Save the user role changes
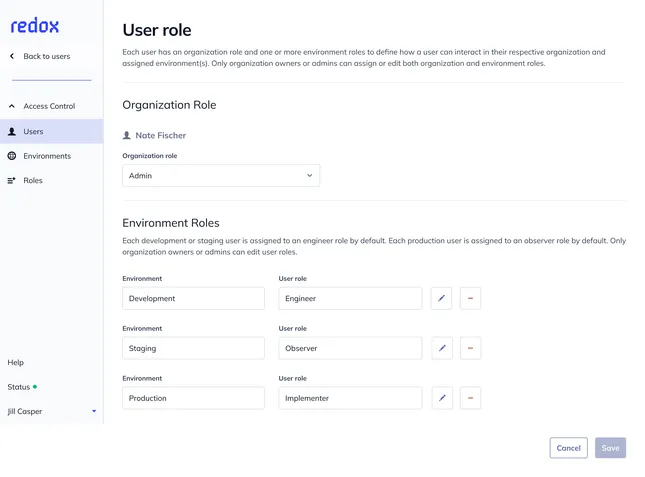Viewport: 645px width, 477px height. (x=610, y=448)
